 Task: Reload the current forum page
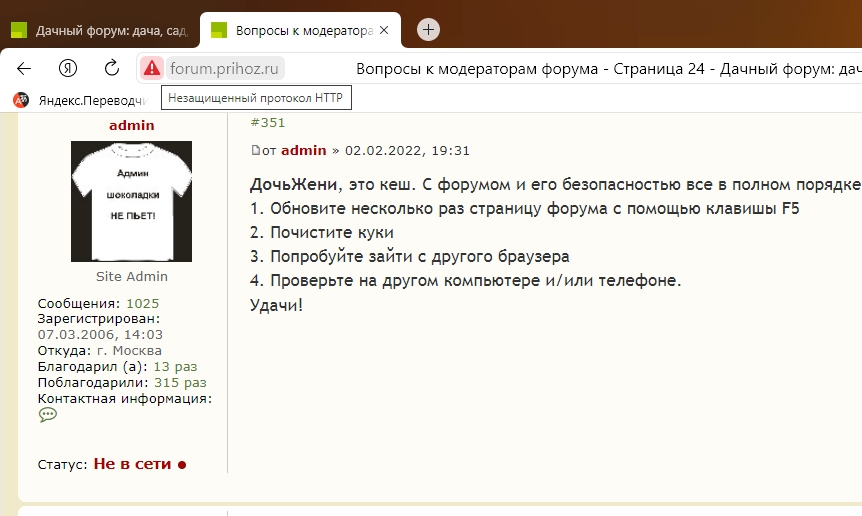click(x=112, y=68)
